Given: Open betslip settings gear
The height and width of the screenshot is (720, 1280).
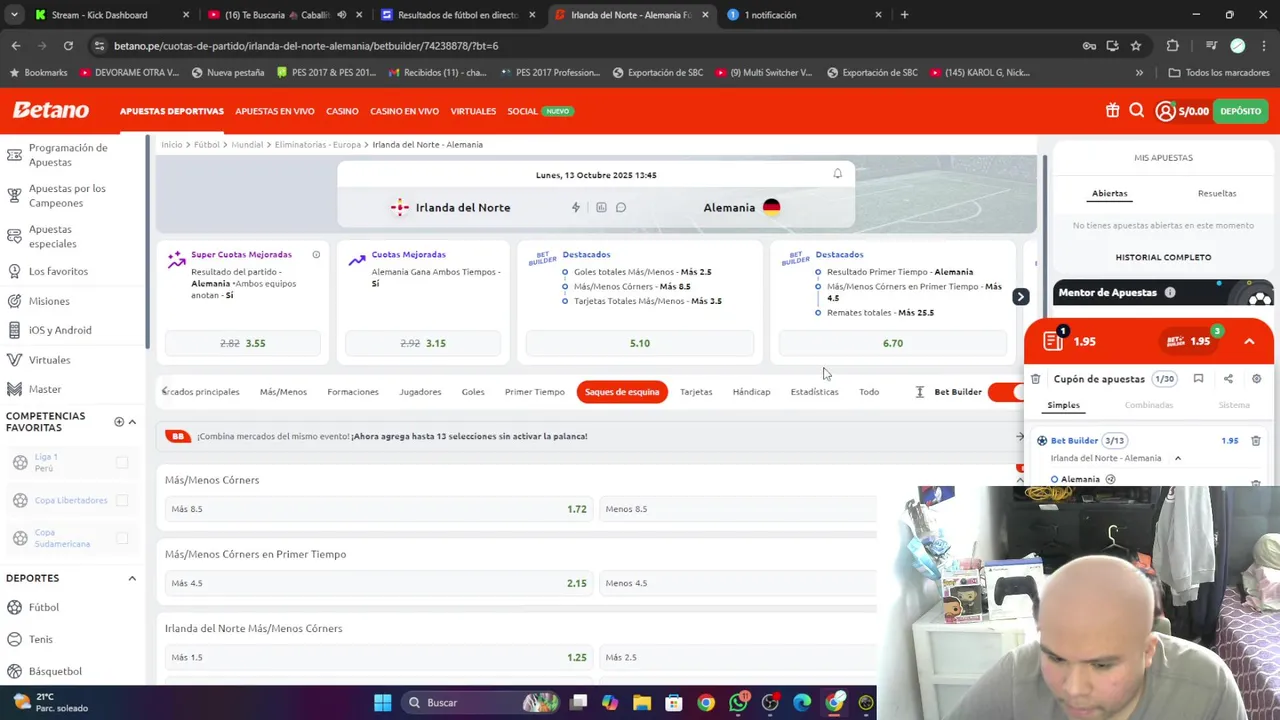Looking at the screenshot, I should pyautogui.click(x=1257, y=379).
